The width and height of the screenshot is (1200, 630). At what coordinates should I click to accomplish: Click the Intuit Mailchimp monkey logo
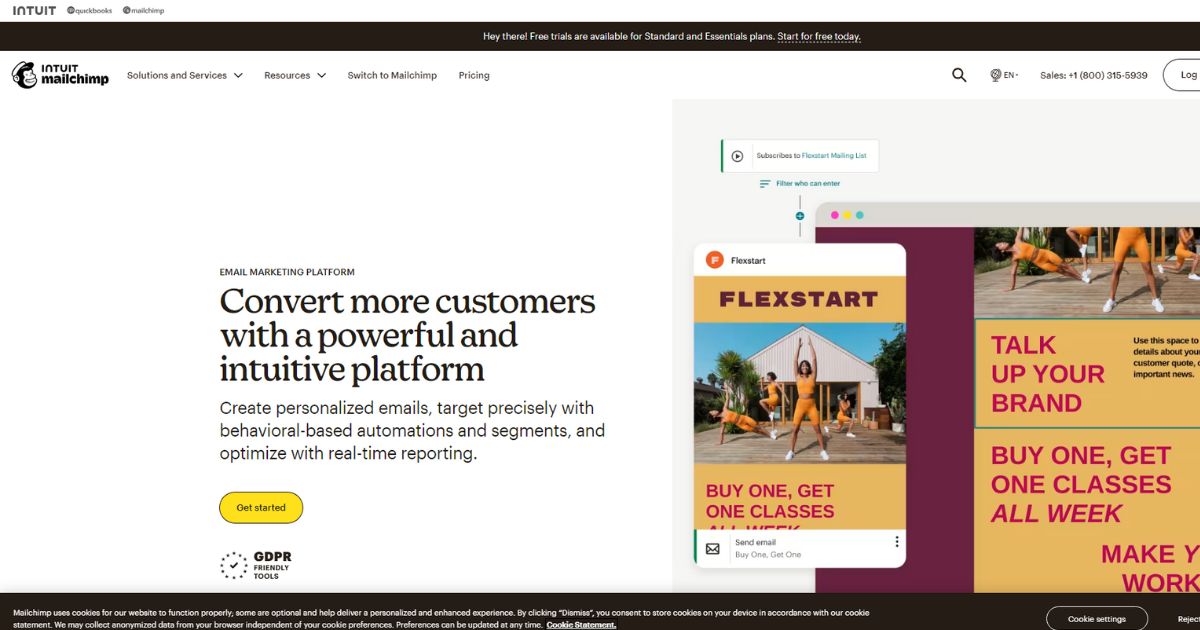[x=25, y=75]
